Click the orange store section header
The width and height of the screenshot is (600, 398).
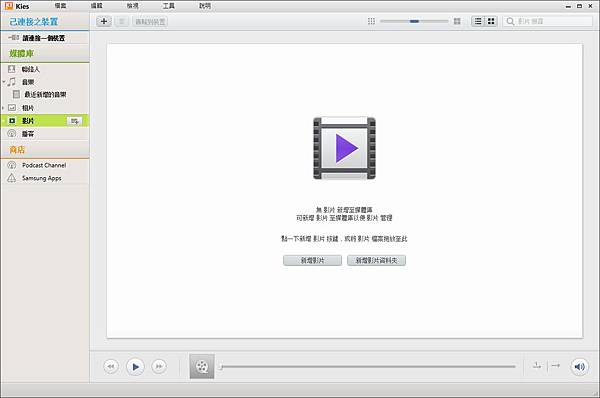(45, 150)
